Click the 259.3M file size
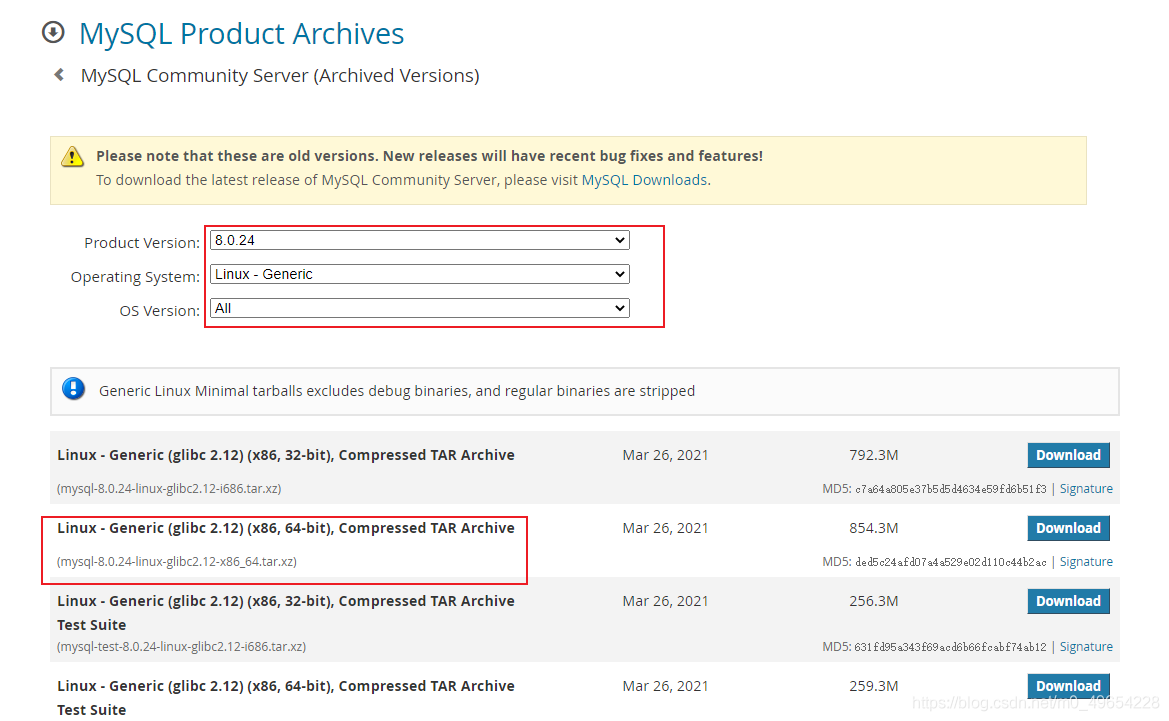 pos(874,686)
